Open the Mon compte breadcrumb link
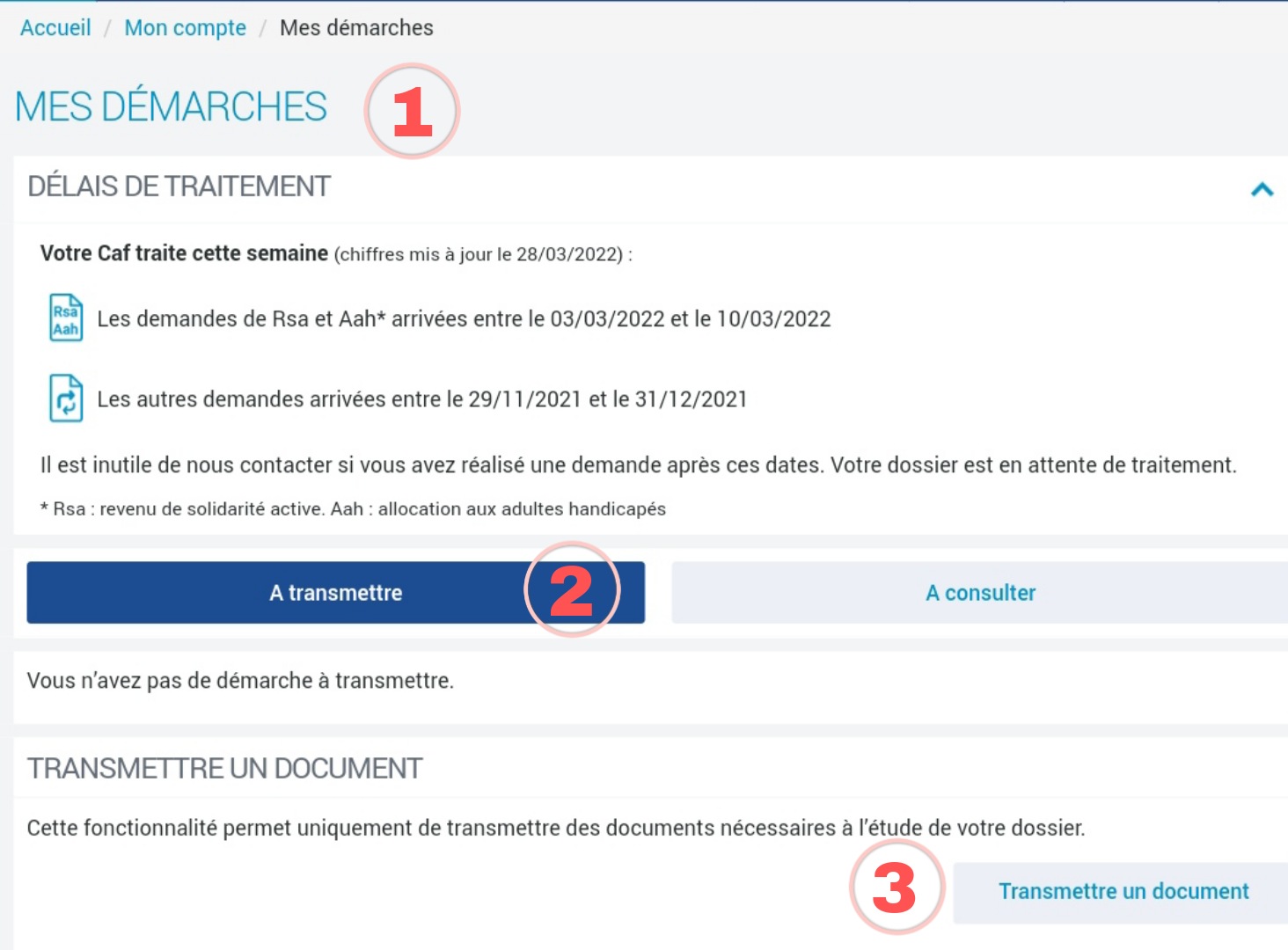This screenshot has width=1288, height=950. [x=185, y=28]
